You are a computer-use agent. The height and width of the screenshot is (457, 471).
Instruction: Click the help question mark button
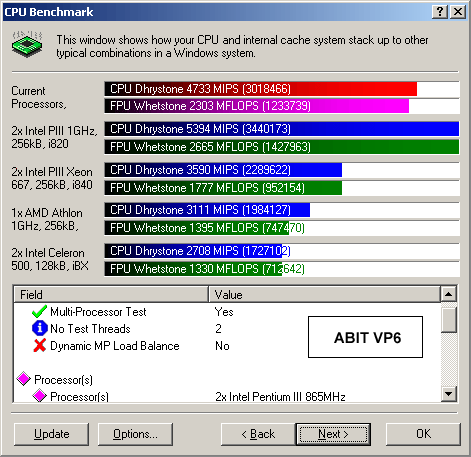440,12
